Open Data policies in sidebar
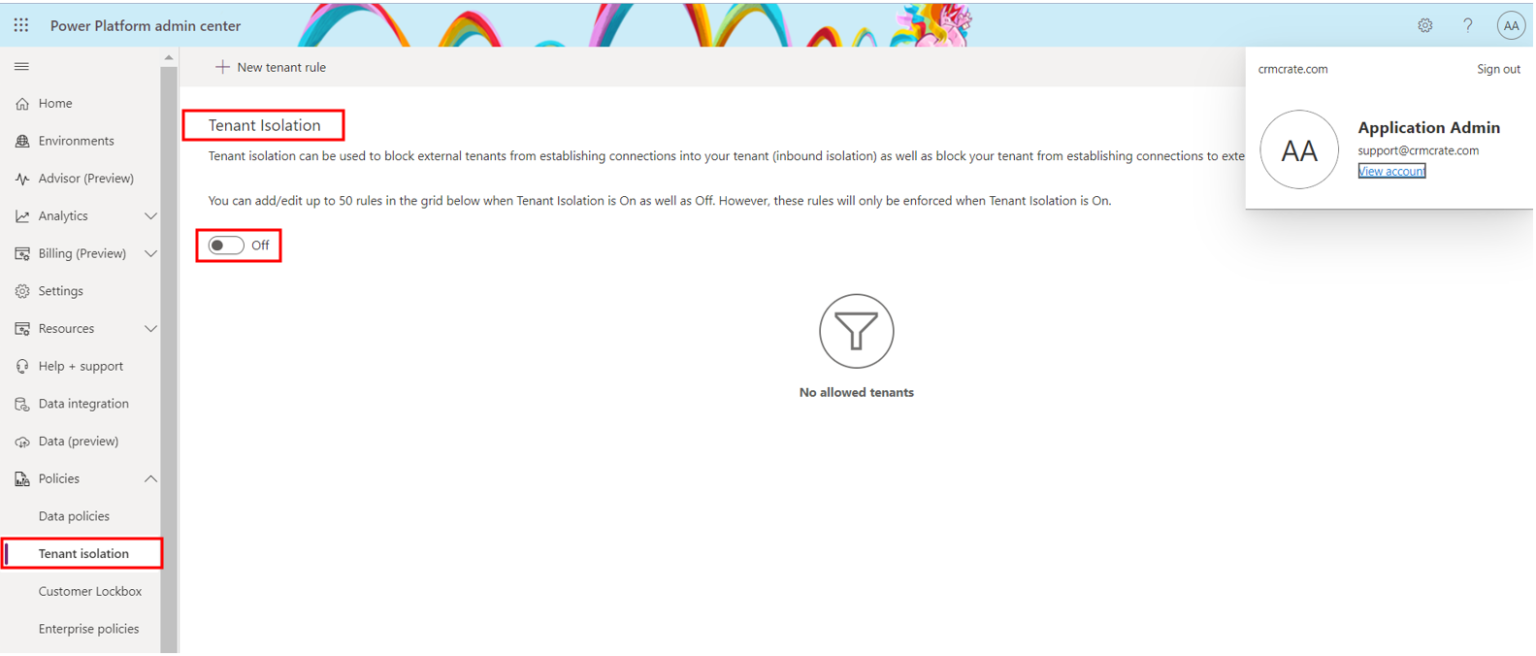The width and height of the screenshot is (1536, 656). click(x=74, y=516)
